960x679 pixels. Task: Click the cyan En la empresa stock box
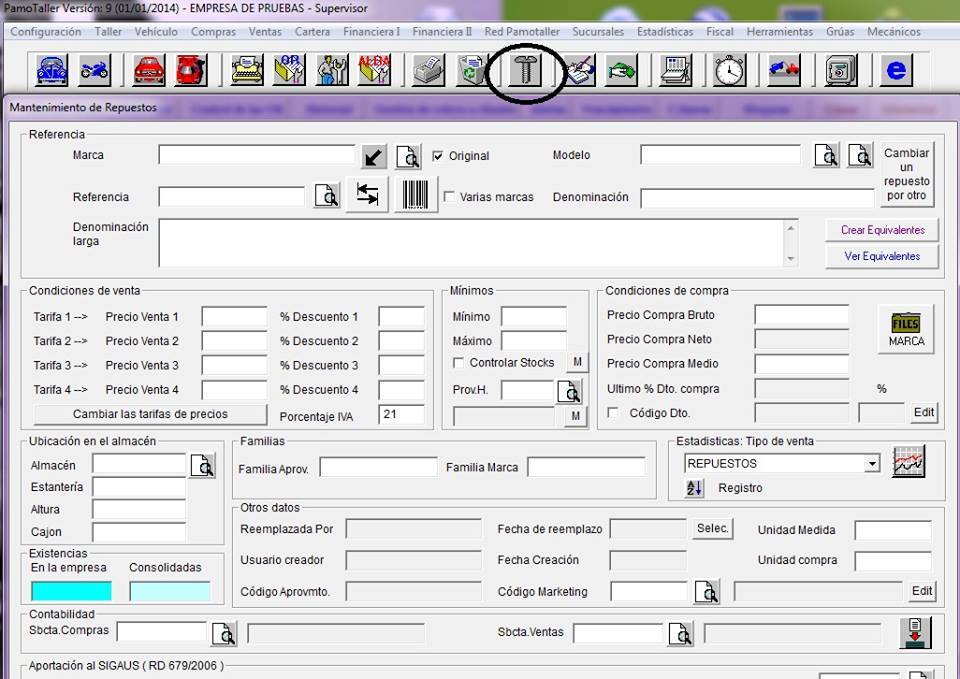coord(71,591)
